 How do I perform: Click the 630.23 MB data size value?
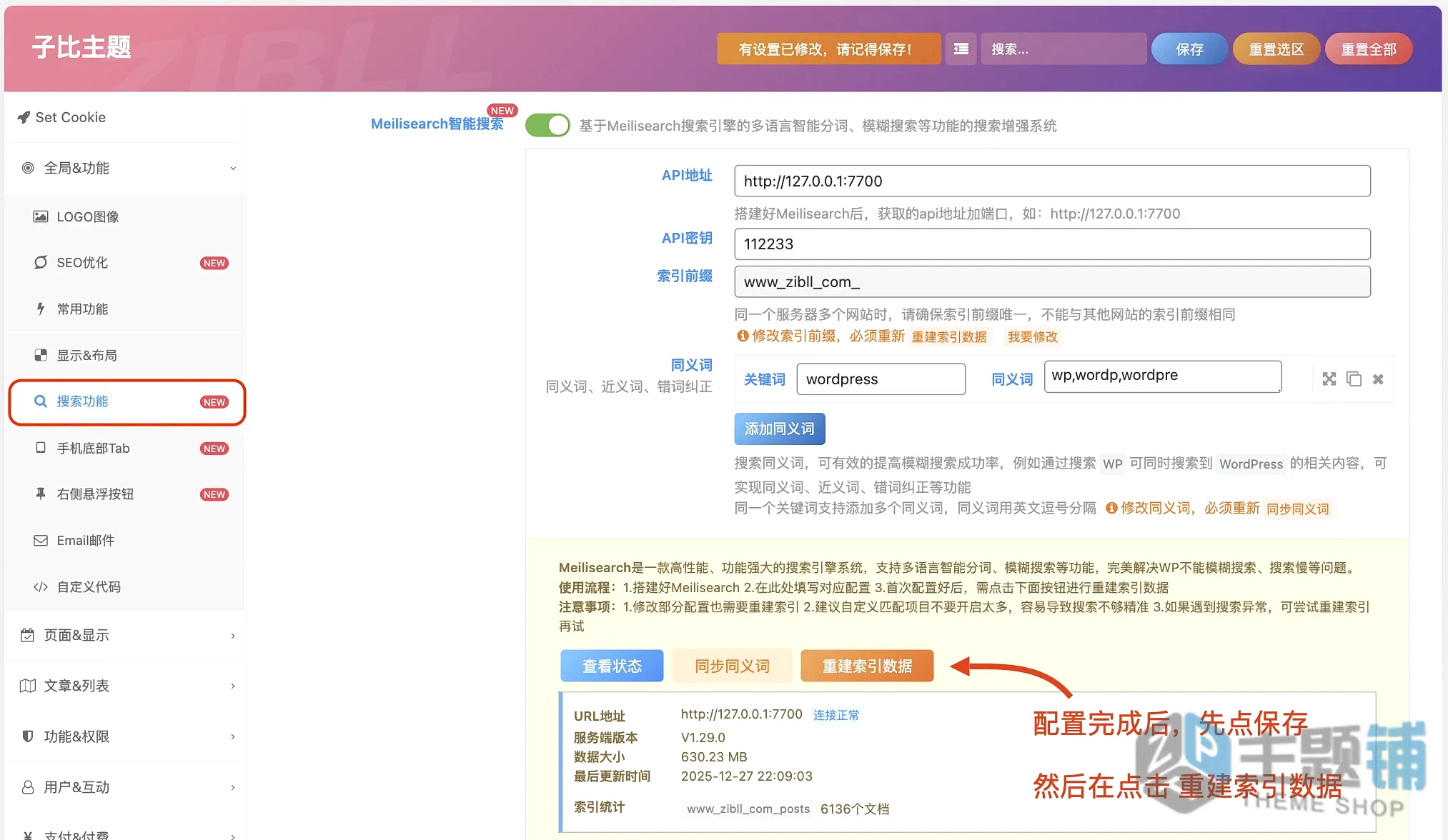click(x=714, y=756)
